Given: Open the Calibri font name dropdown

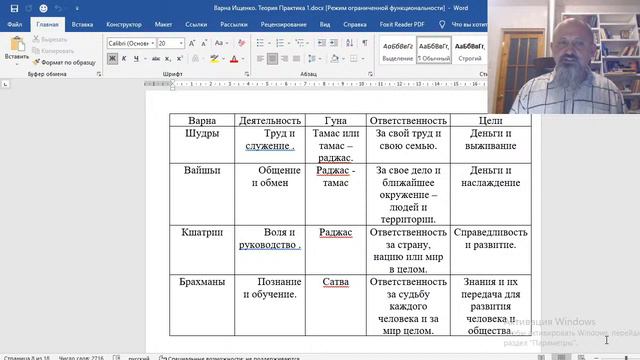Looking at the screenshot, I should tap(153, 43).
